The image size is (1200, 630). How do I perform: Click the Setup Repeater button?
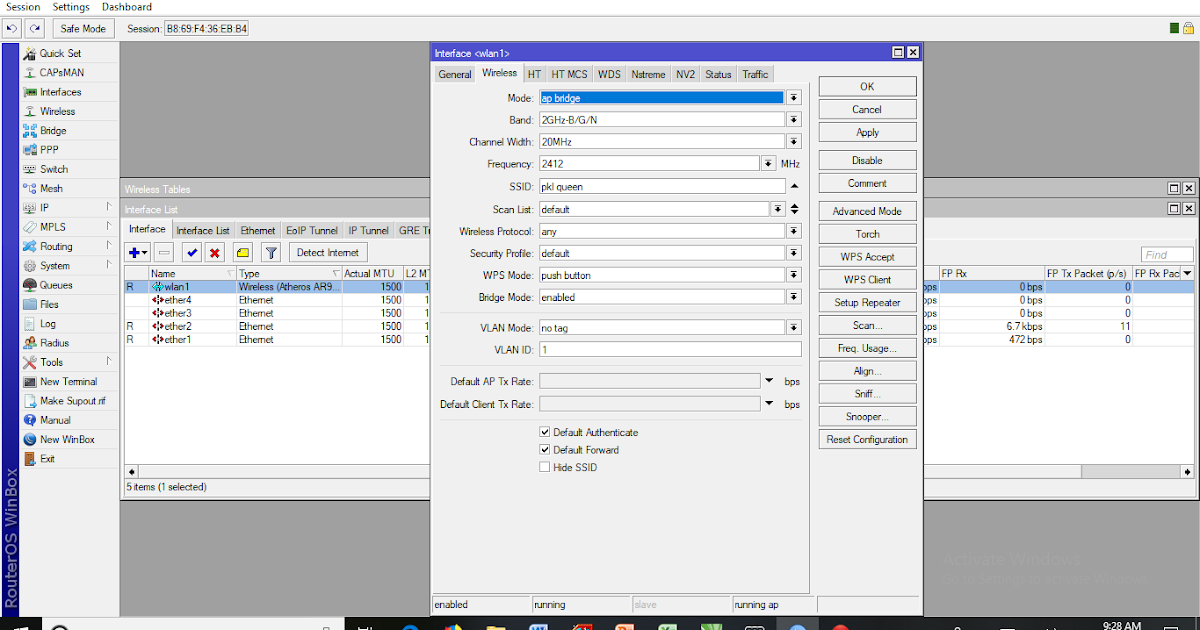pyautogui.click(x=867, y=302)
